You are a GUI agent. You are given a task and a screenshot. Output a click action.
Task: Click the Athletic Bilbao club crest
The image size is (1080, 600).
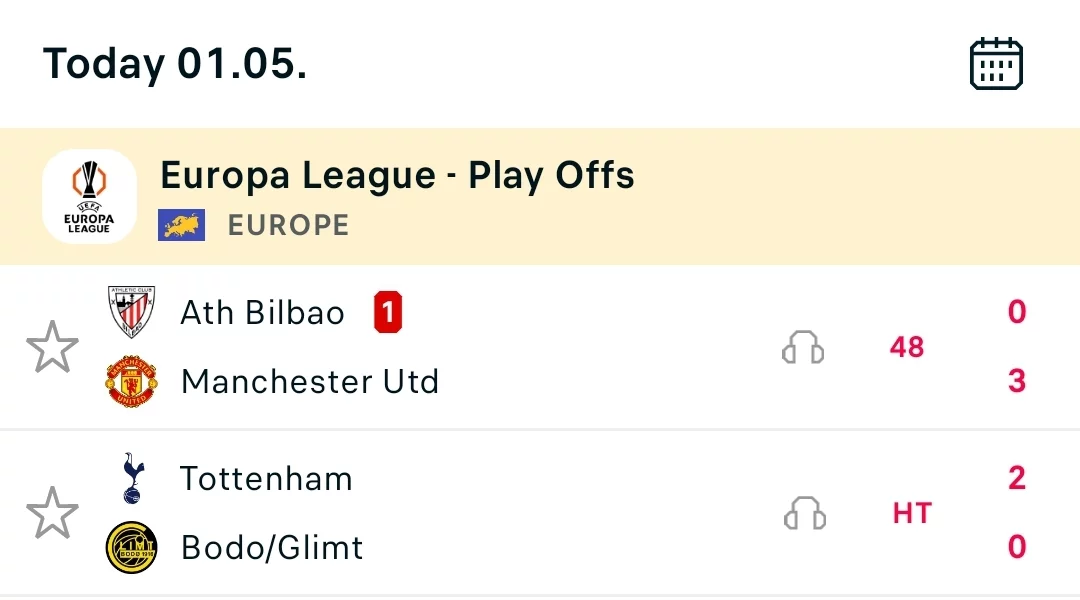(x=131, y=312)
